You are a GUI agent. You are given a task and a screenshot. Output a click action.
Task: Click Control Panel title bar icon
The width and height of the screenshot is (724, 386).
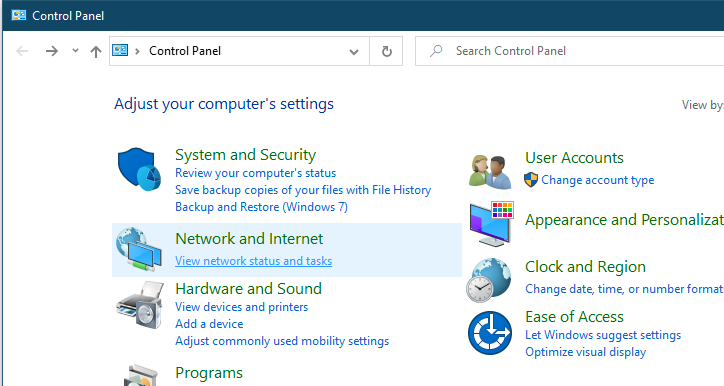(19, 15)
